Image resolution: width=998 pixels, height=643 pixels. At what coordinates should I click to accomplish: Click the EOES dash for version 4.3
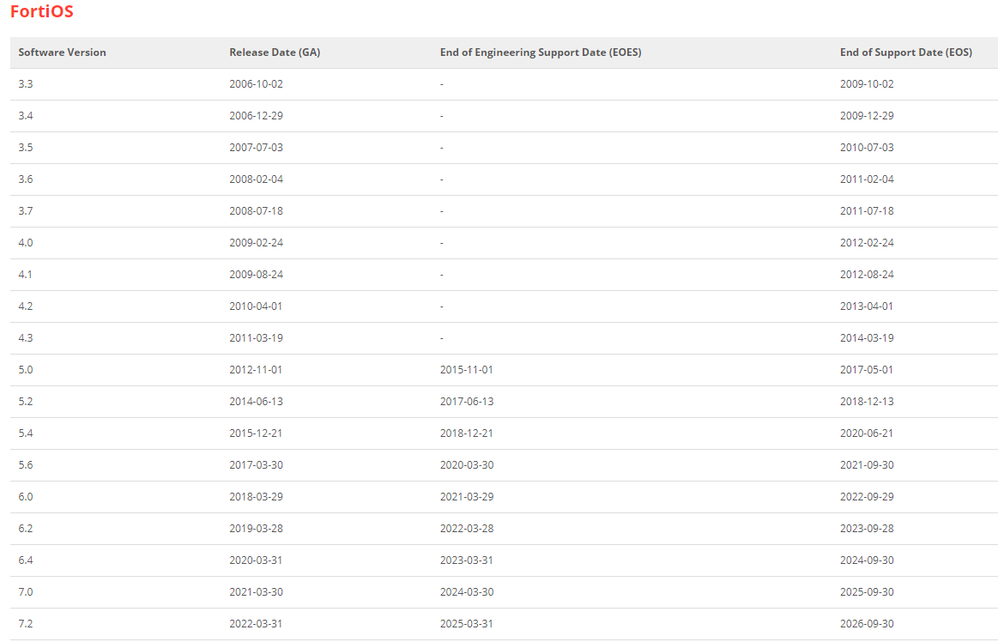(442, 338)
